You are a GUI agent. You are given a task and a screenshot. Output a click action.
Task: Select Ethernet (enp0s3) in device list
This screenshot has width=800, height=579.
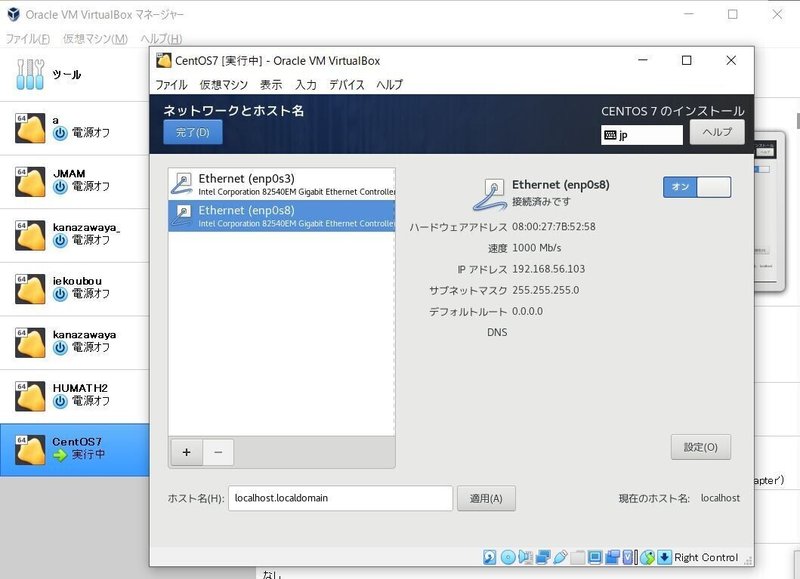(282, 184)
